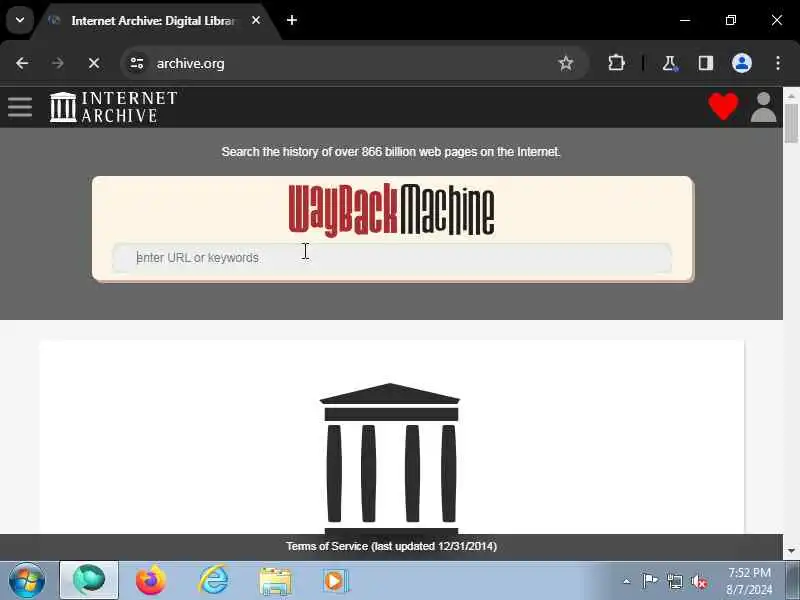
Task: Click the forward navigation arrow
Action: pos(58,63)
